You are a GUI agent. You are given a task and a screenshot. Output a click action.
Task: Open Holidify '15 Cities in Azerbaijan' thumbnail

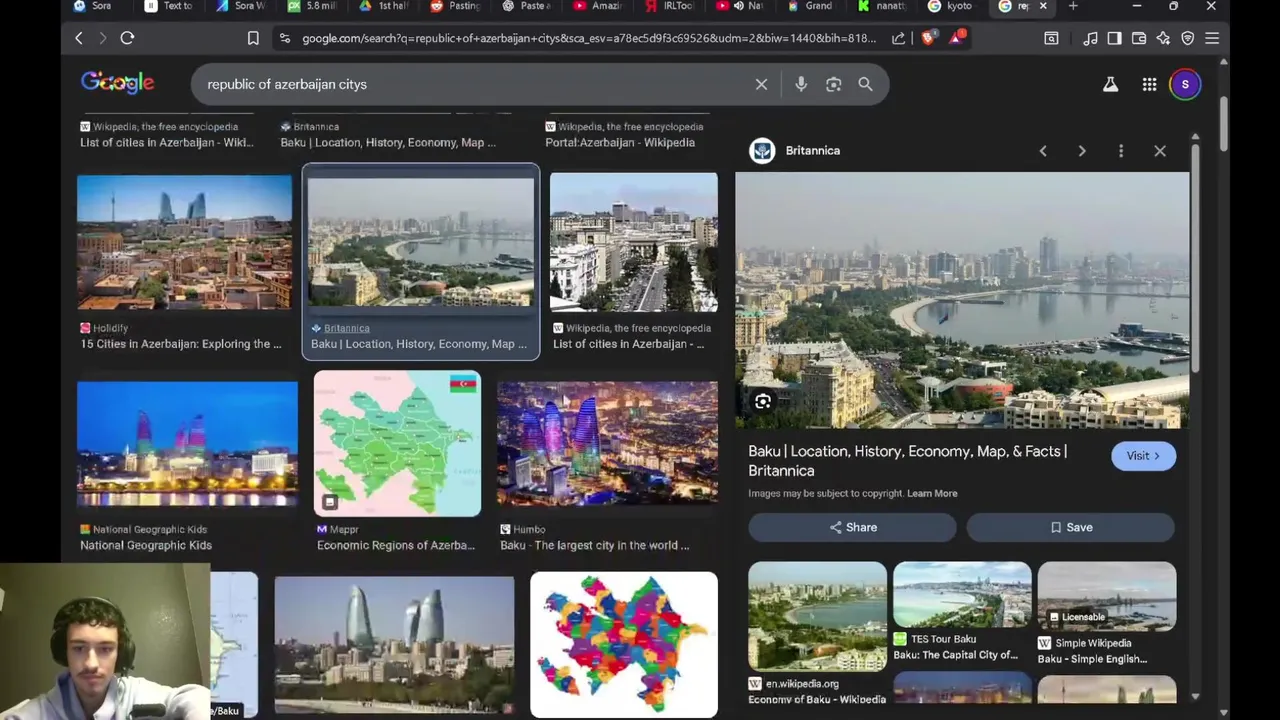click(184, 242)
